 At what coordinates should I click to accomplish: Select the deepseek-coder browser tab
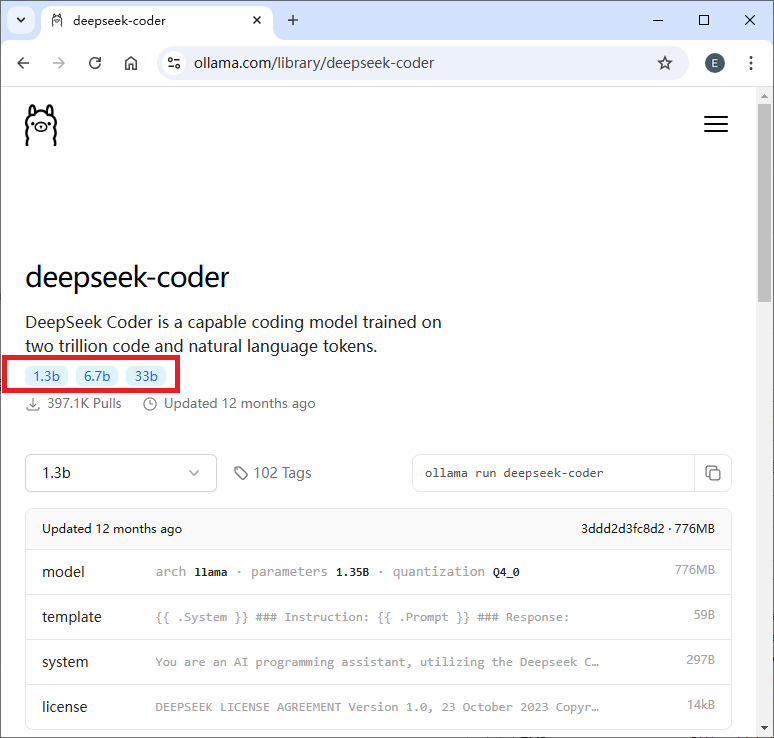click(157, 21)
